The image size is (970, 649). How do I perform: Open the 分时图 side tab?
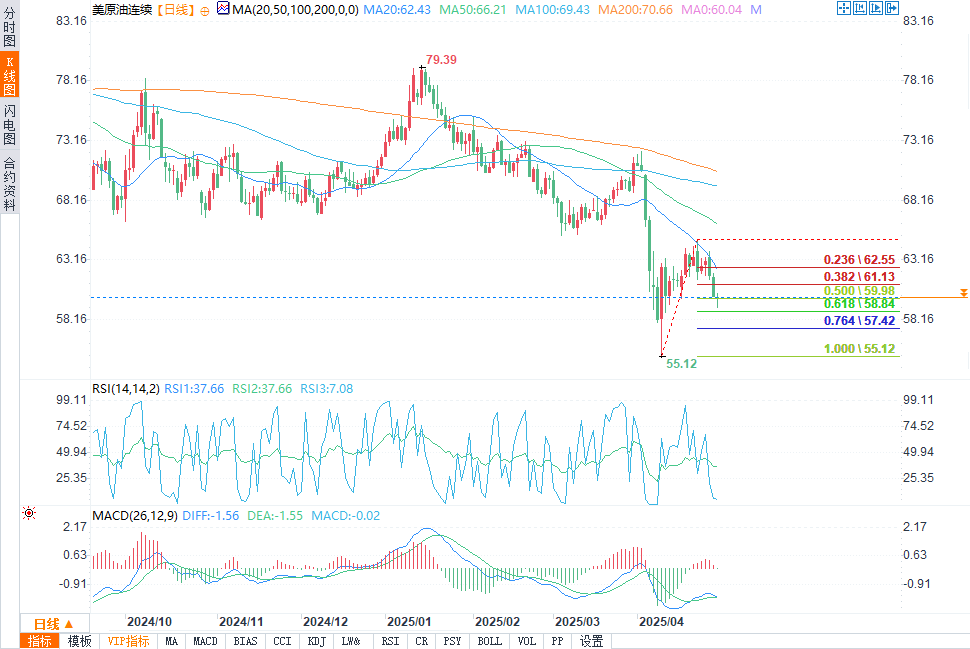[x=9, y=26]
